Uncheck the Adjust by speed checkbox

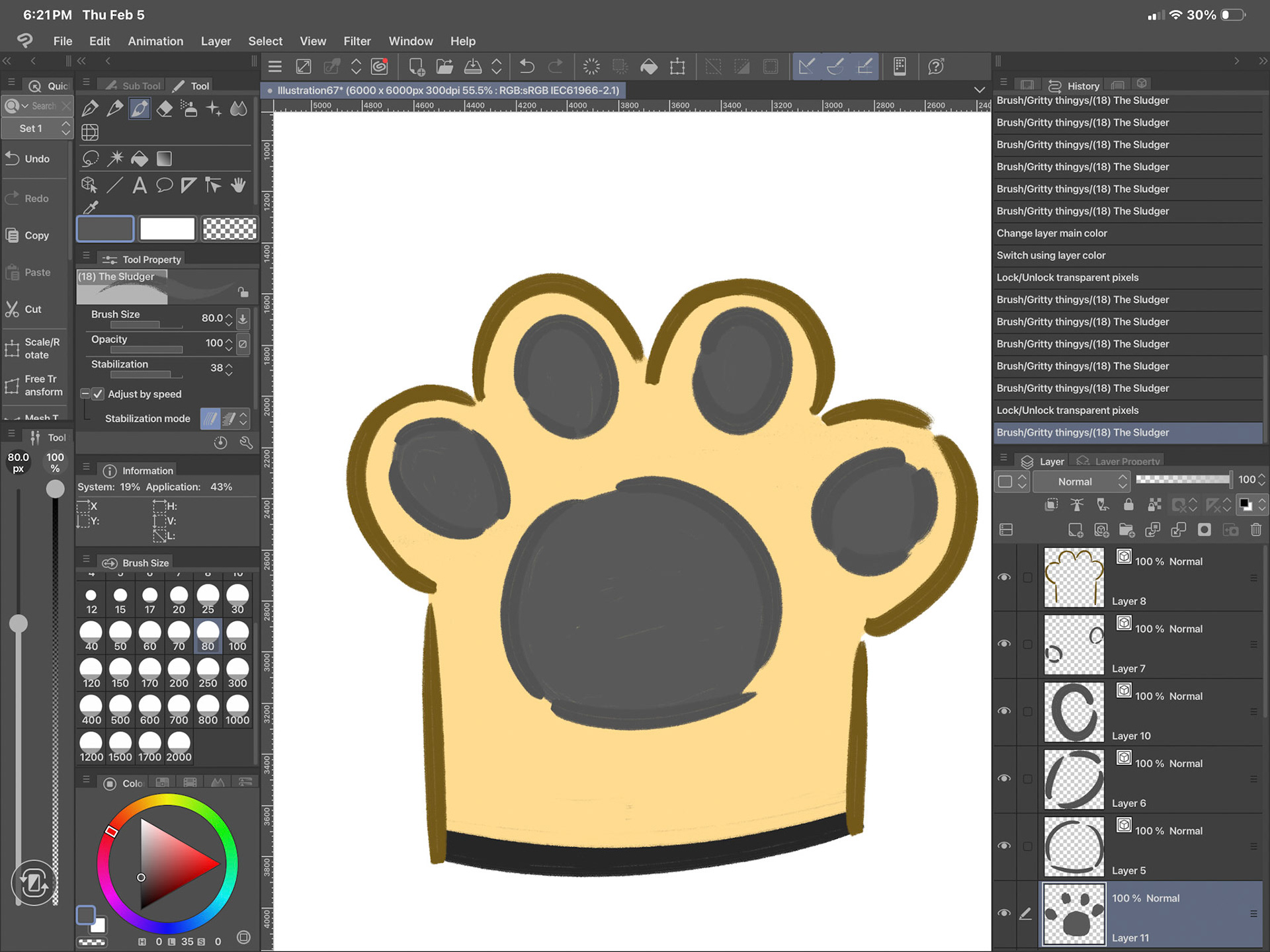pos(98,394)
